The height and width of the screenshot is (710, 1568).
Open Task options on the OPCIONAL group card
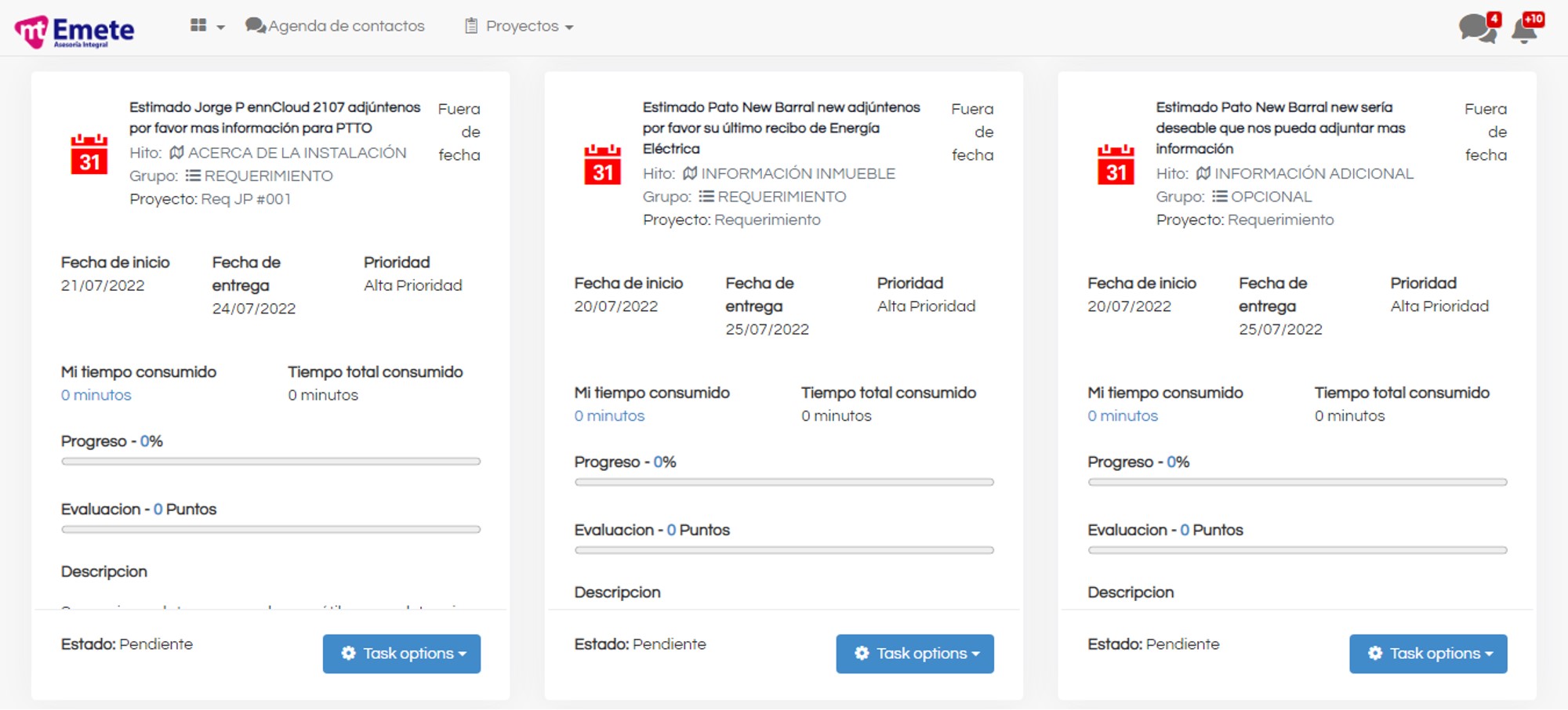(1428, 654)
